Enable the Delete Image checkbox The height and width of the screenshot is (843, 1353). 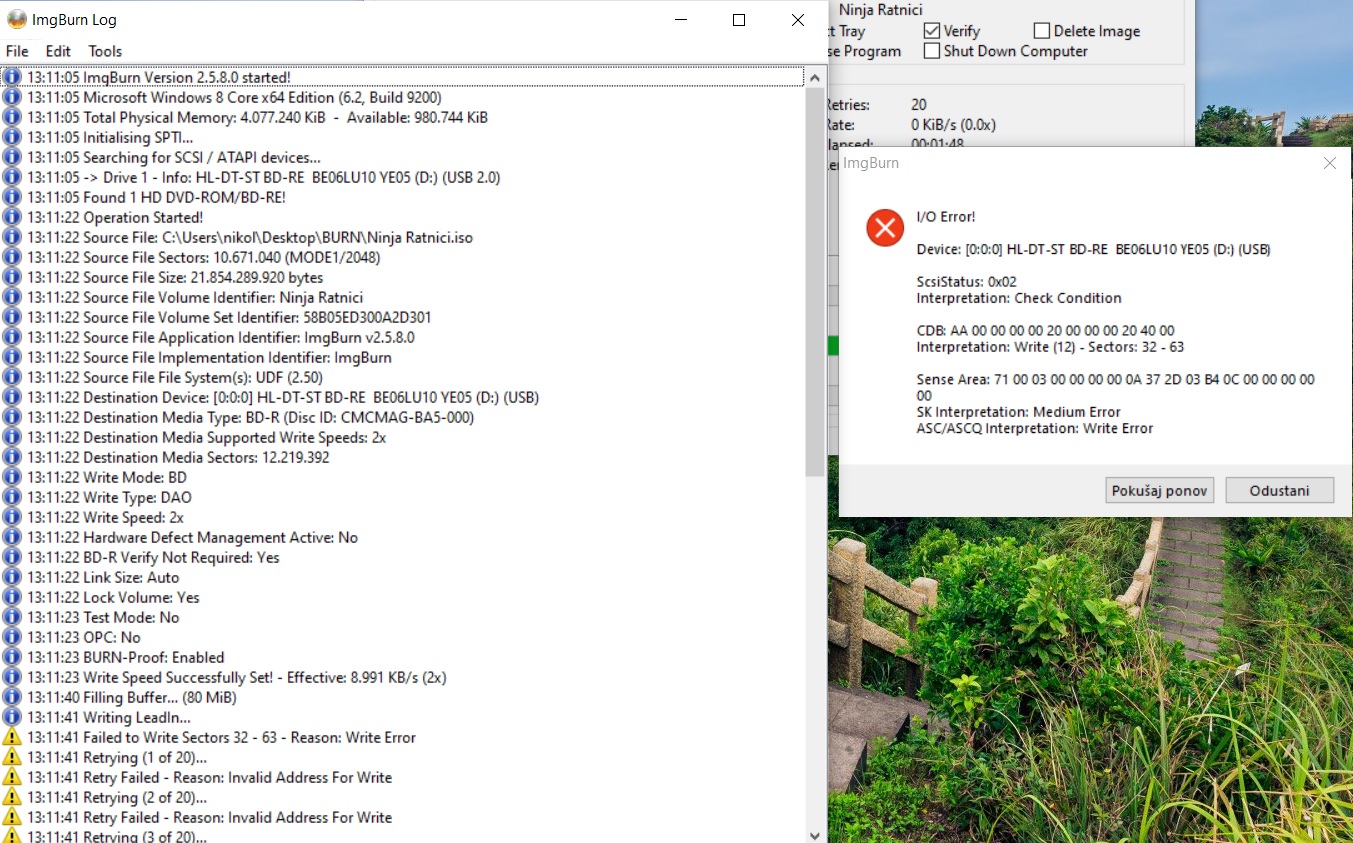[x=1042, y=31]
